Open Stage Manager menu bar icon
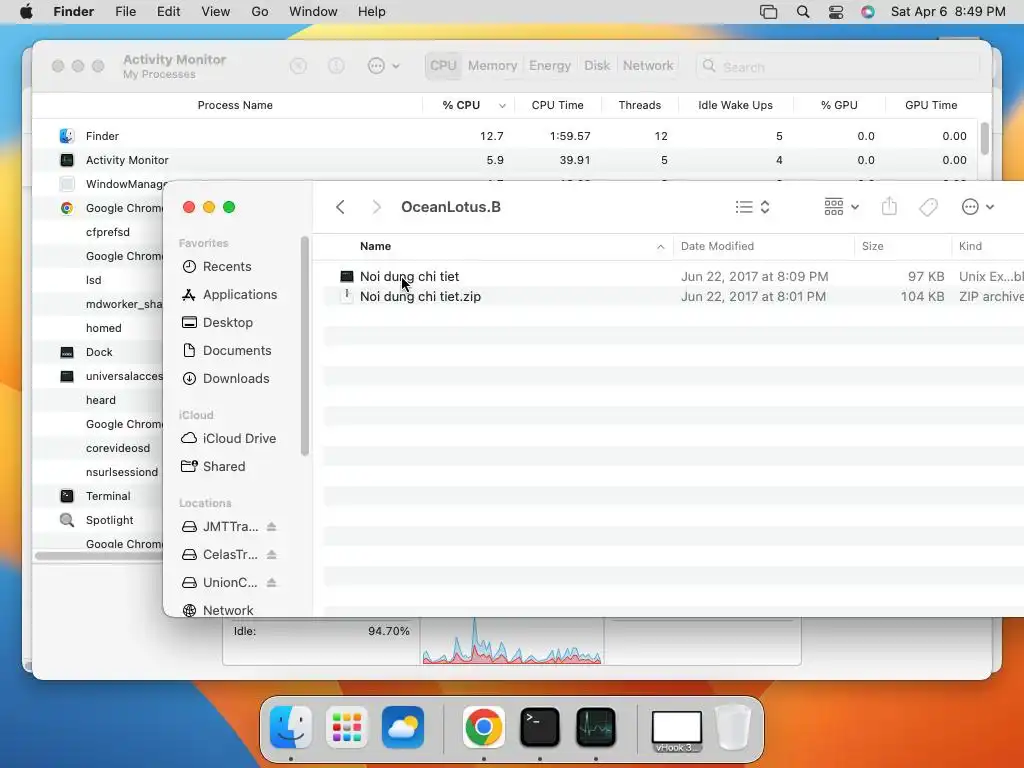Image resolution: width=1024 pixels, height=768 pixels. click(x=769, y=12)
